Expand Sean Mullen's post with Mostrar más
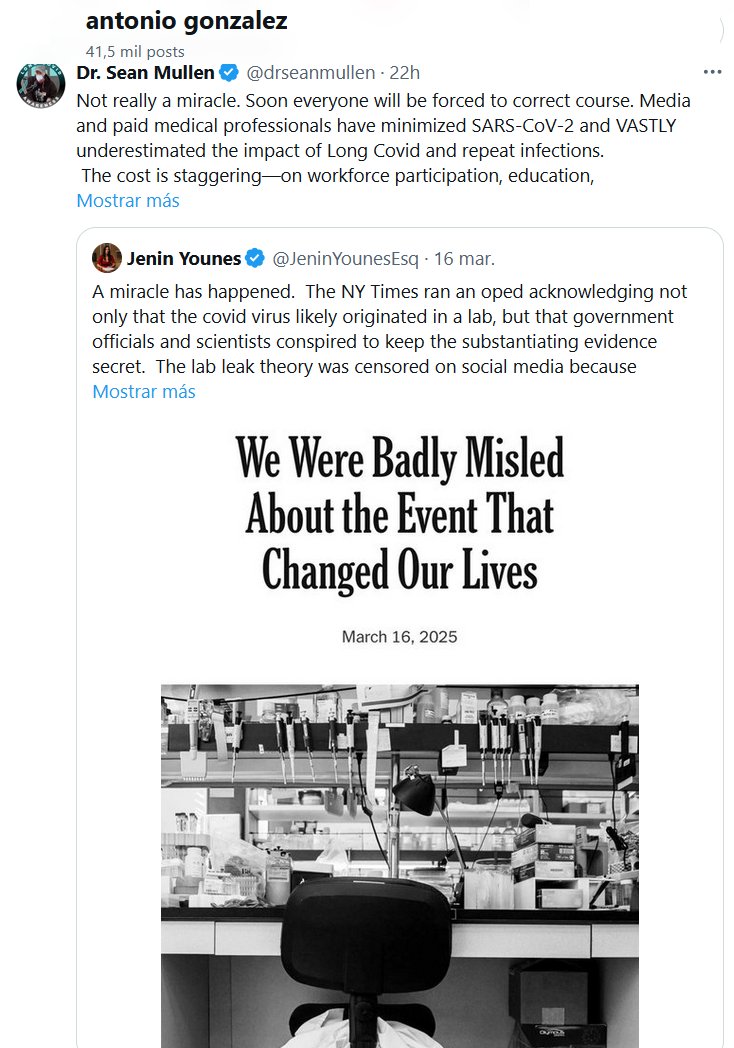The height and width of the screenshot is (1048, 734). (128, 200)
